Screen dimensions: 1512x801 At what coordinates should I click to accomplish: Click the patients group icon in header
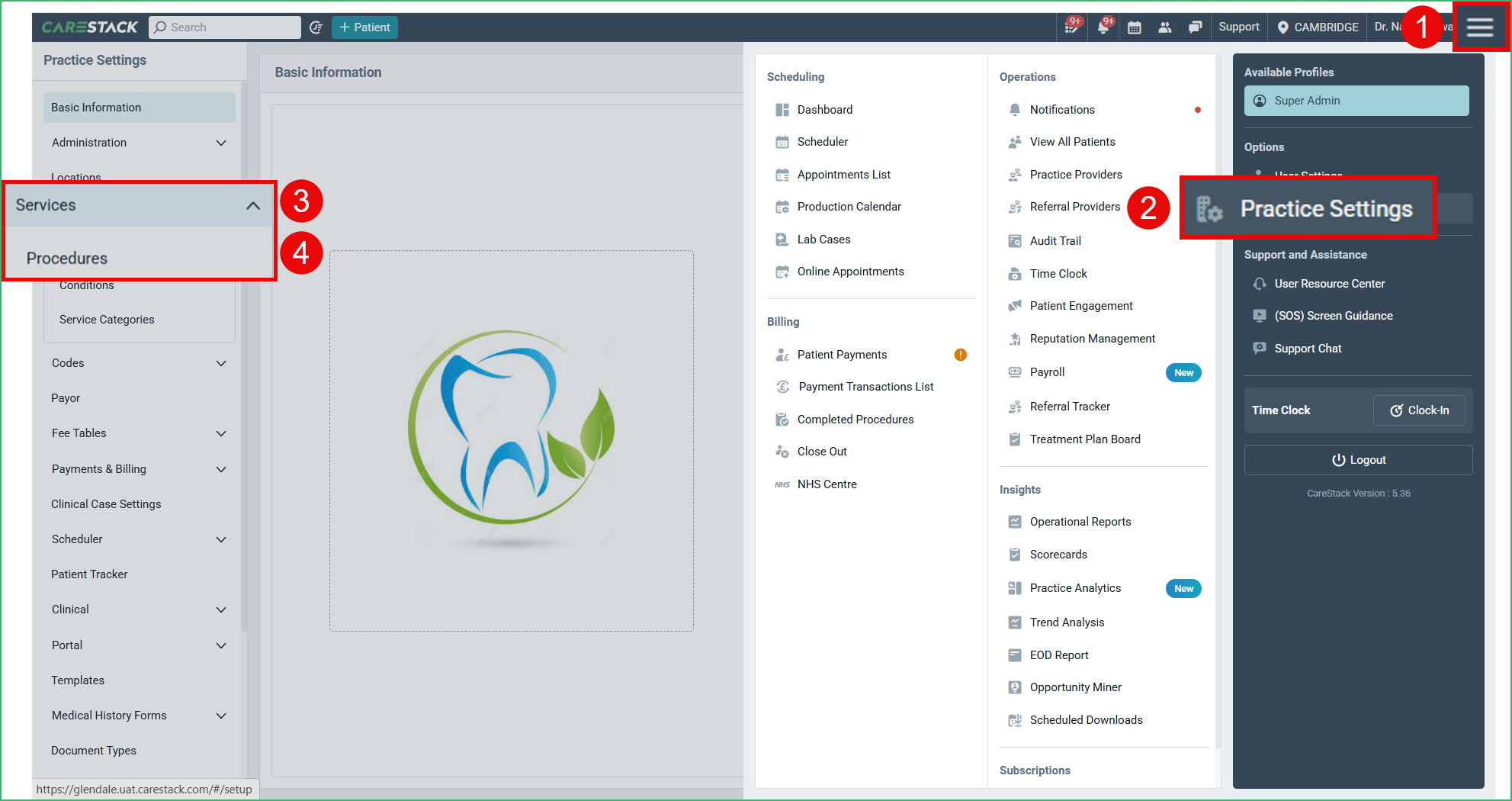[x=1164, y=27]
